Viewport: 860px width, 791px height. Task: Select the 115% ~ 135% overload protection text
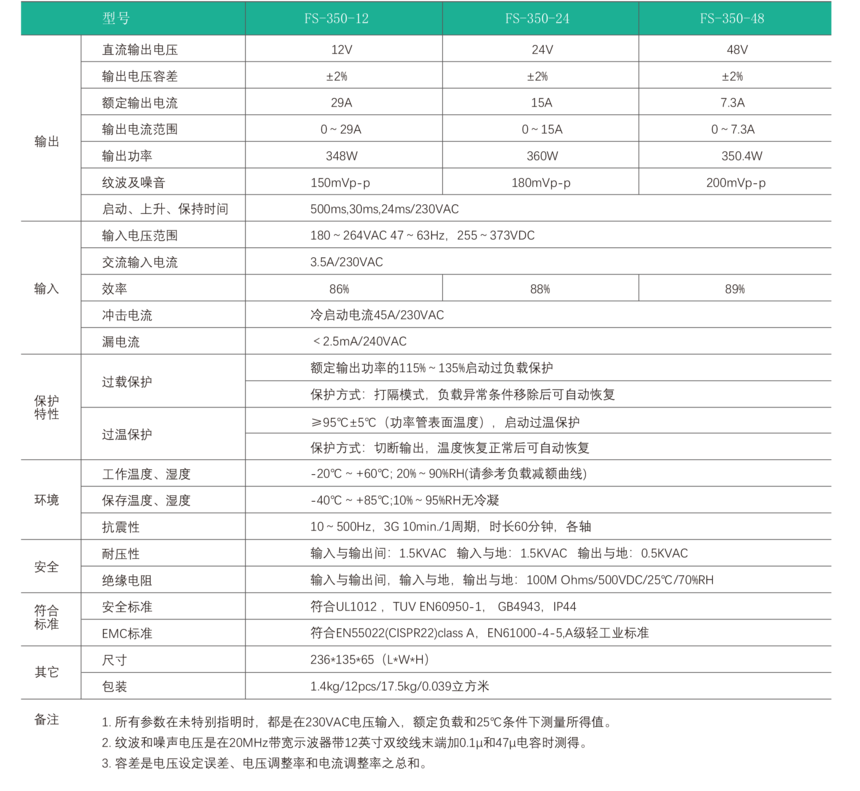432,368
